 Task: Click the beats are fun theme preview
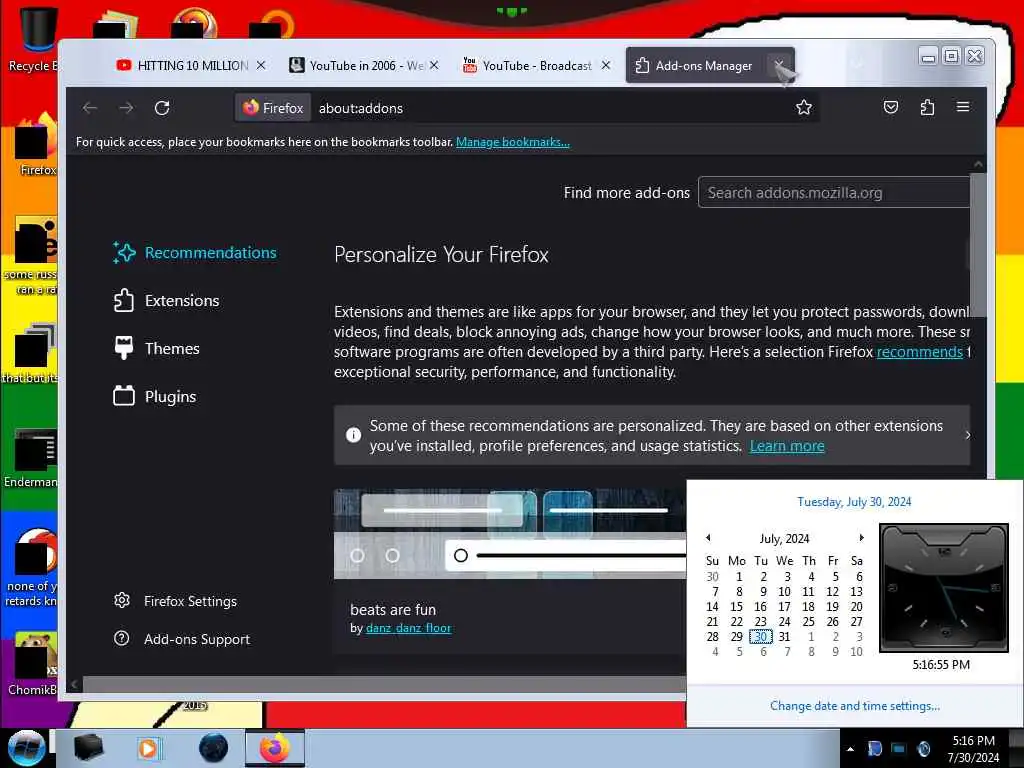[510, 534]
